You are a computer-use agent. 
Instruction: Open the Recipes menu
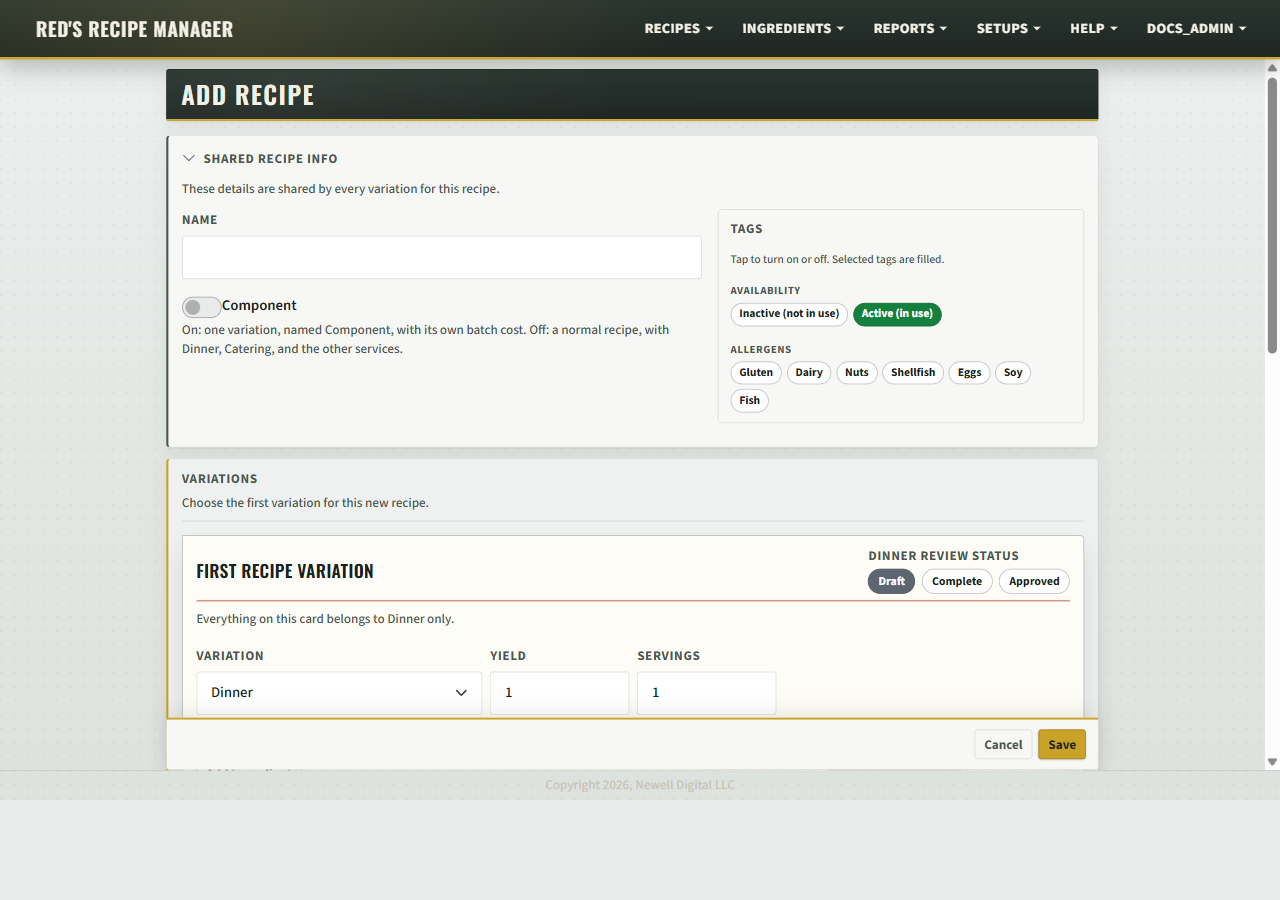pos(679,28)
